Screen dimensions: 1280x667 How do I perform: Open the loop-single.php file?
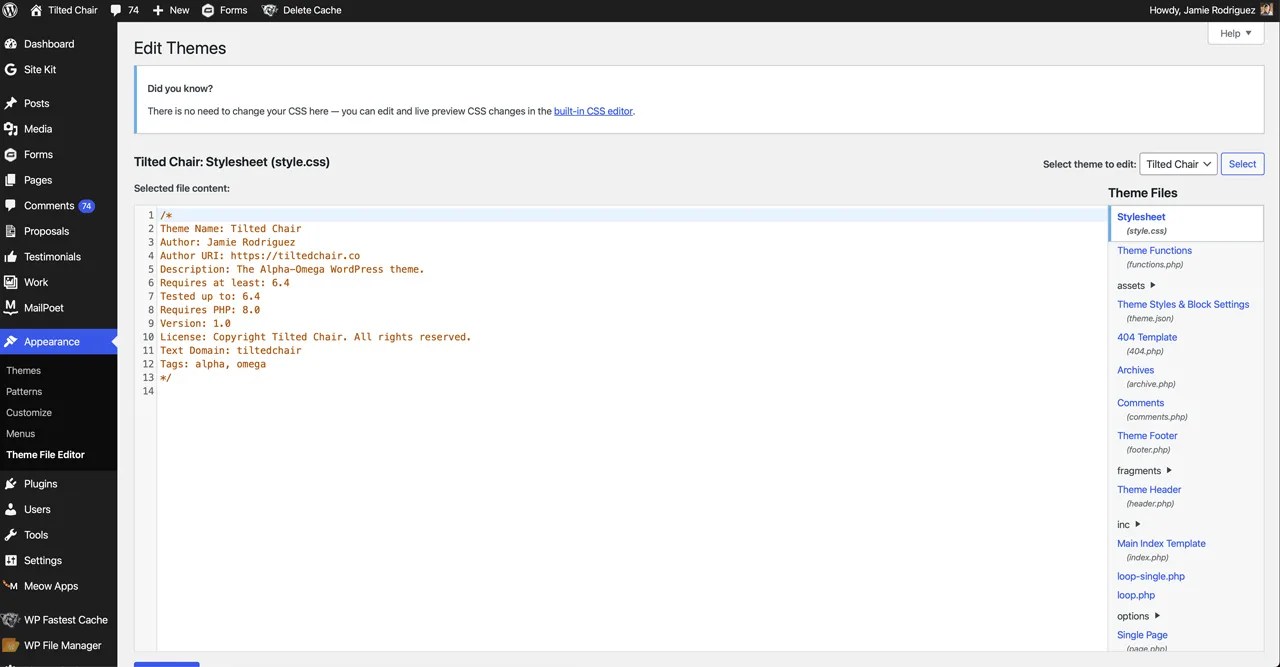click(x=1151, y=577)
